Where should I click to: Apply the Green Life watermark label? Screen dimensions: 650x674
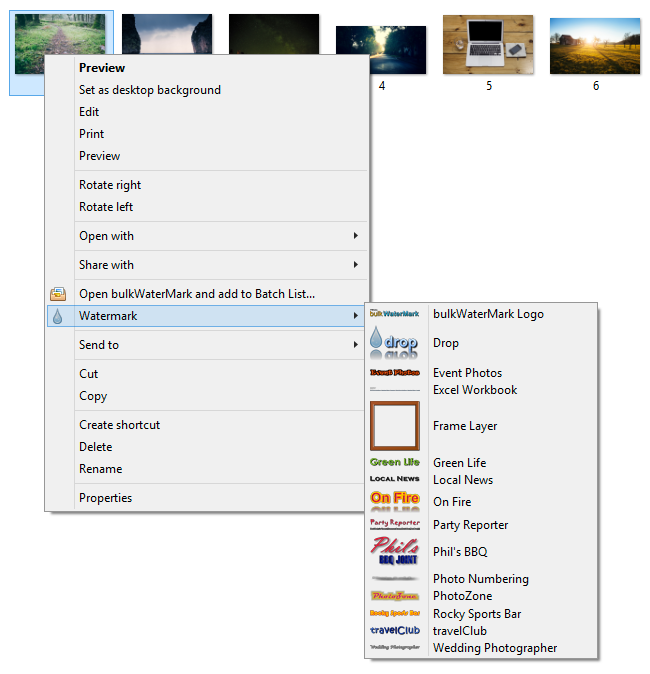pos(459,463)
